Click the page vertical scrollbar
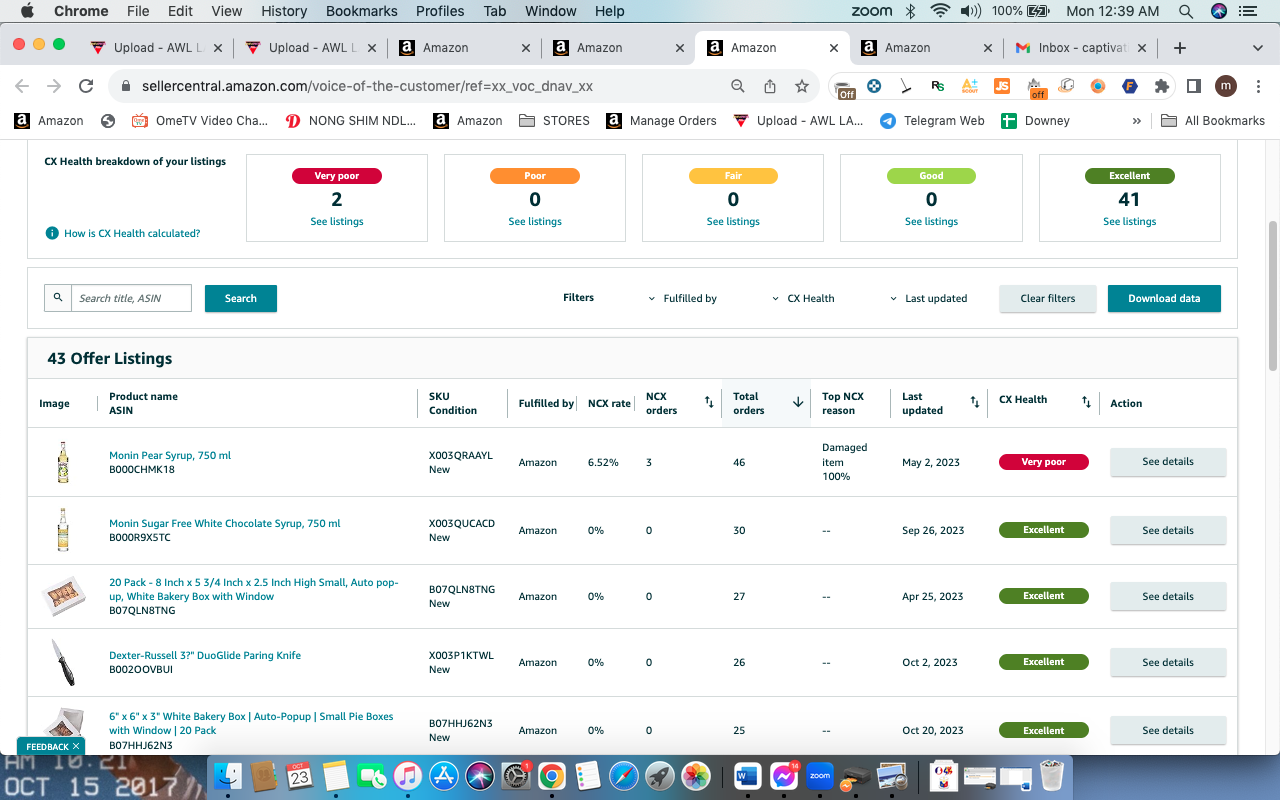Image resolution: width=1280 pixels, height=800 pixels. (x=1273, y=295)
